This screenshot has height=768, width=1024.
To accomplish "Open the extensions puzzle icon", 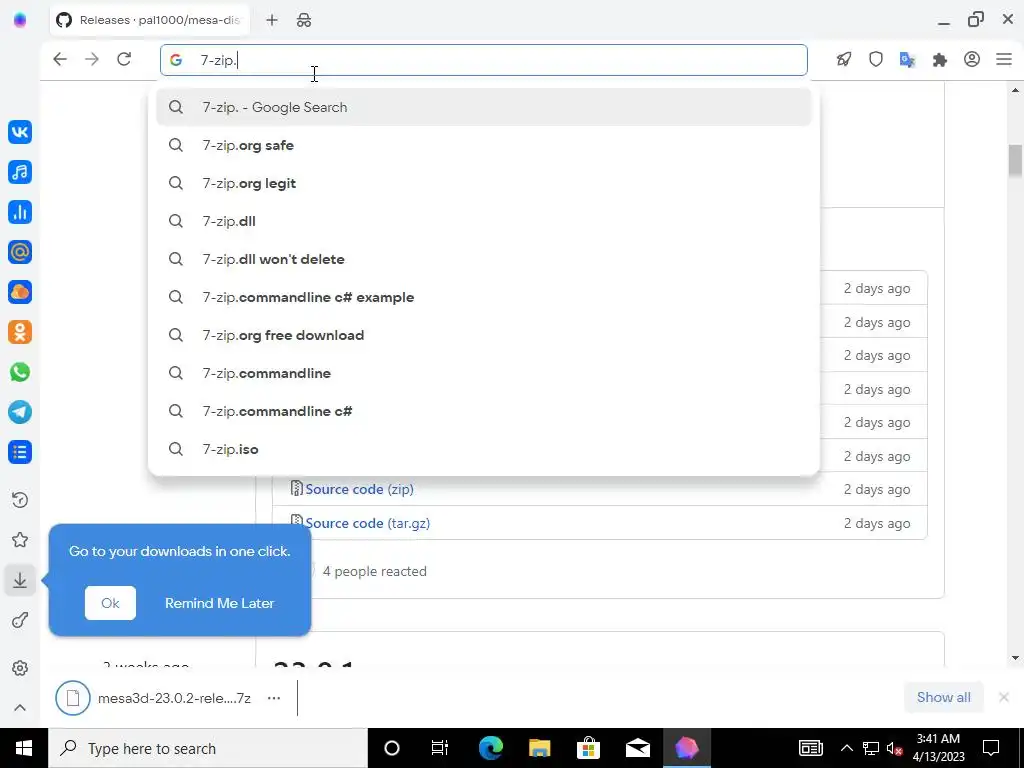I will pyautogui.click(x=940, y=59).
